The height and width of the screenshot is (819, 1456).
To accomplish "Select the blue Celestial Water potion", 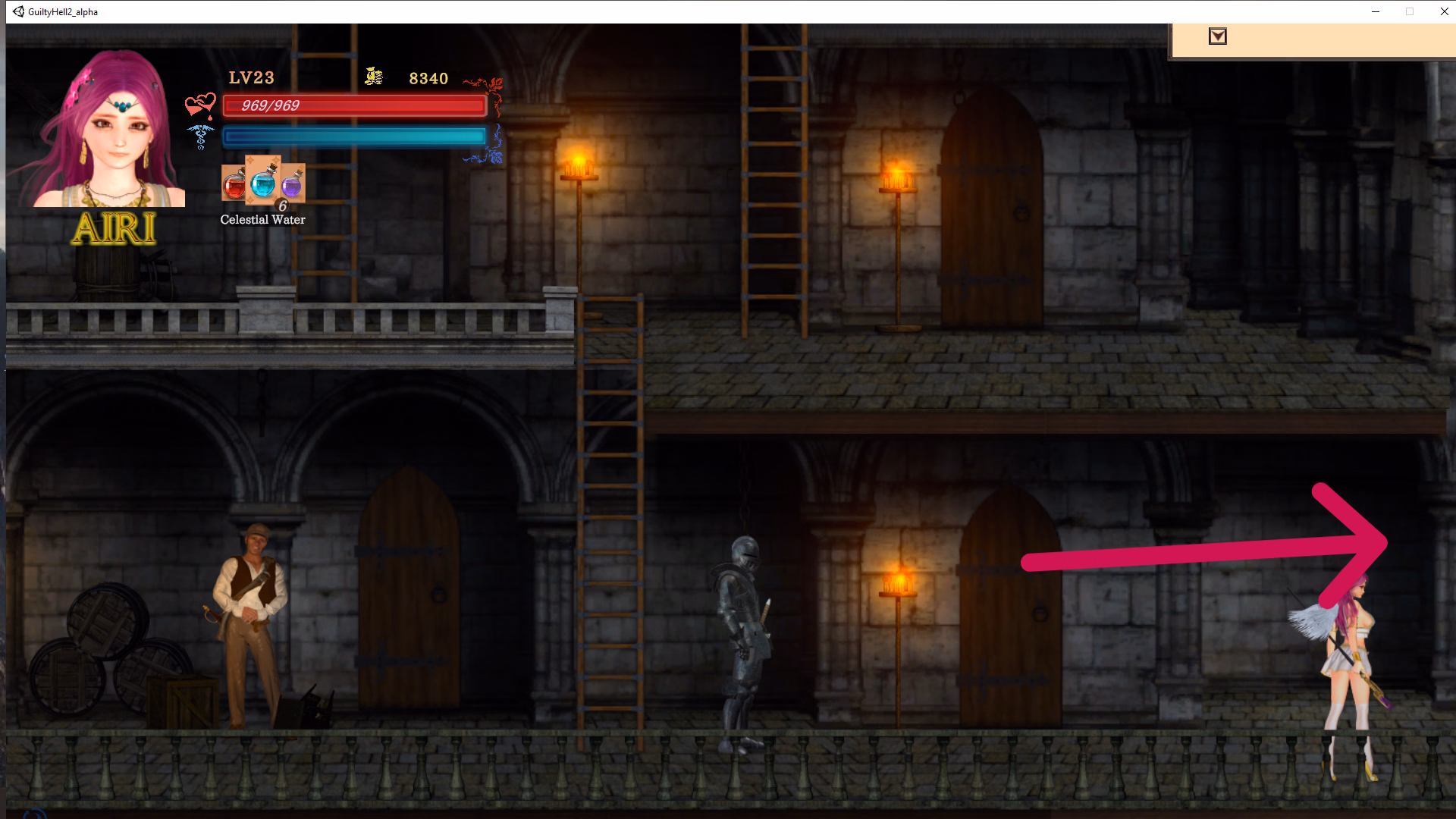I will click(x=264, y=180).
